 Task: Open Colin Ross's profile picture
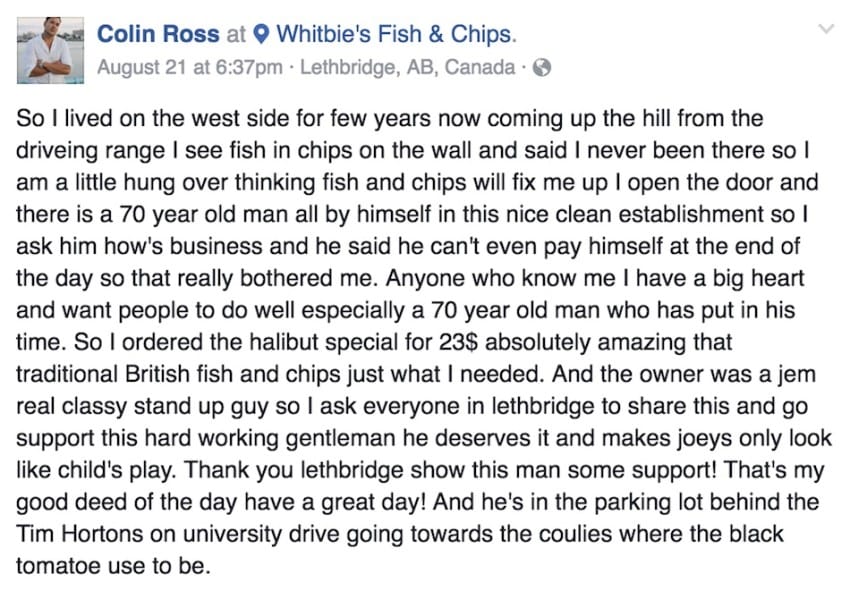tap(50, 50)
